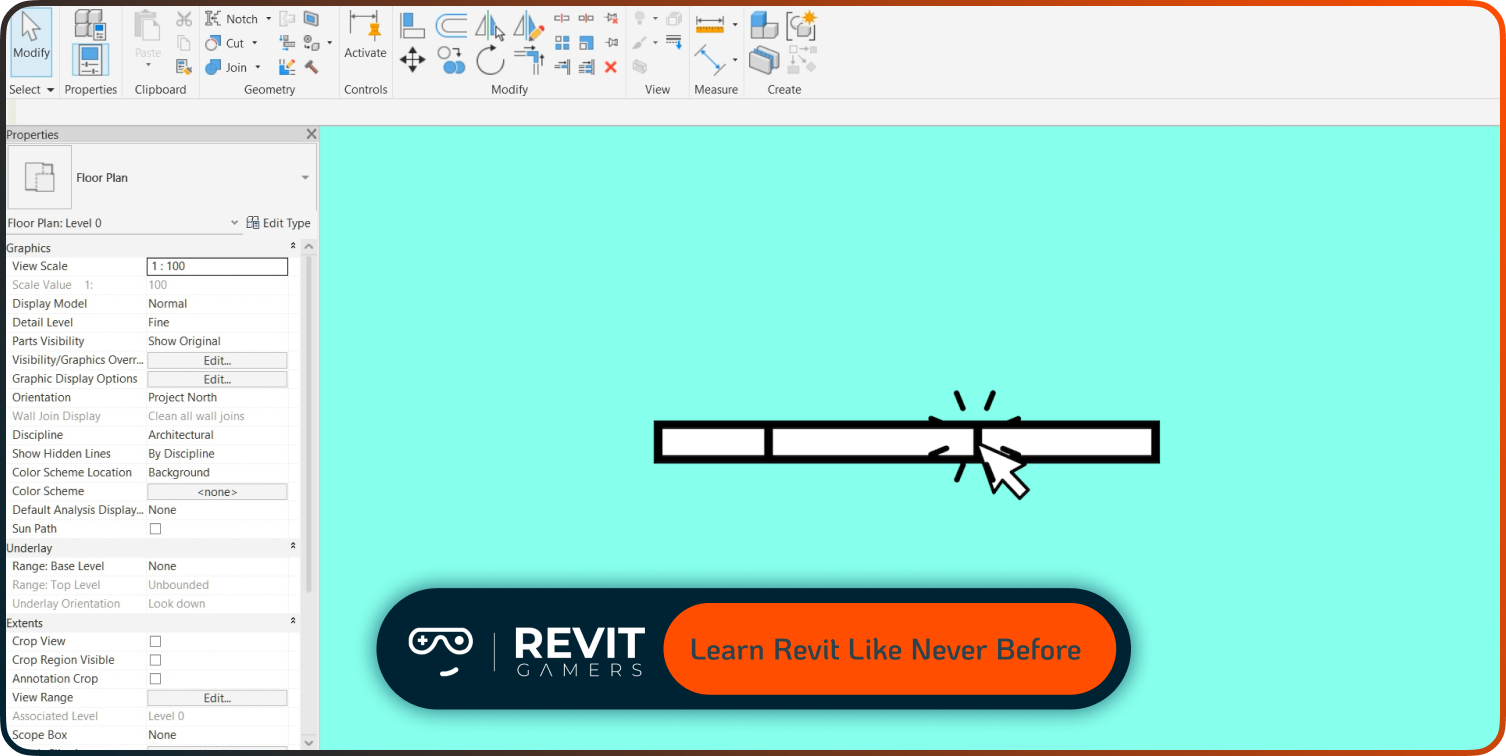
Task: Click Edit for Visibility/Graphics Overrides
Action: [217, 360]
